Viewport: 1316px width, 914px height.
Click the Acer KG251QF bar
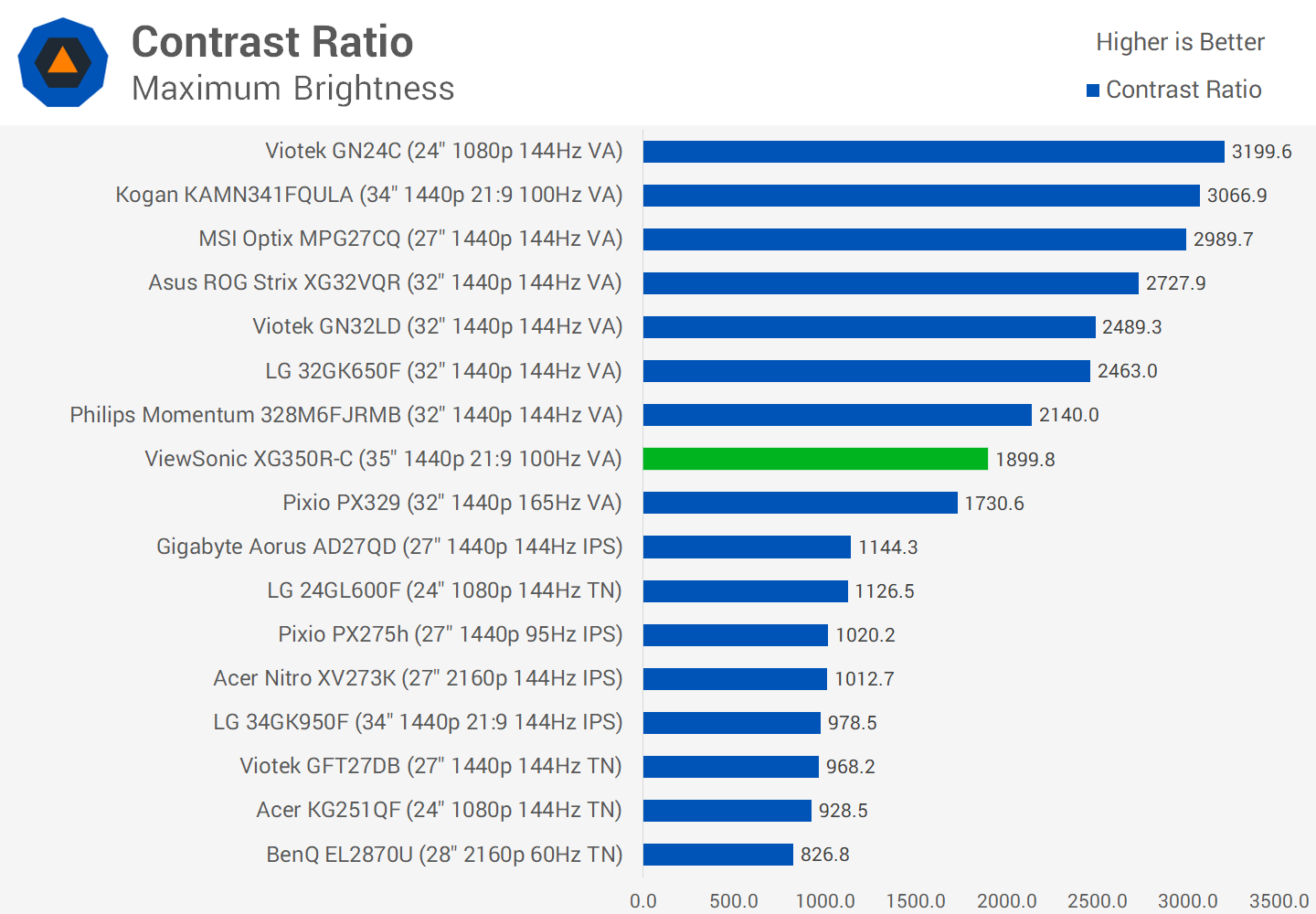coord(727,811)
